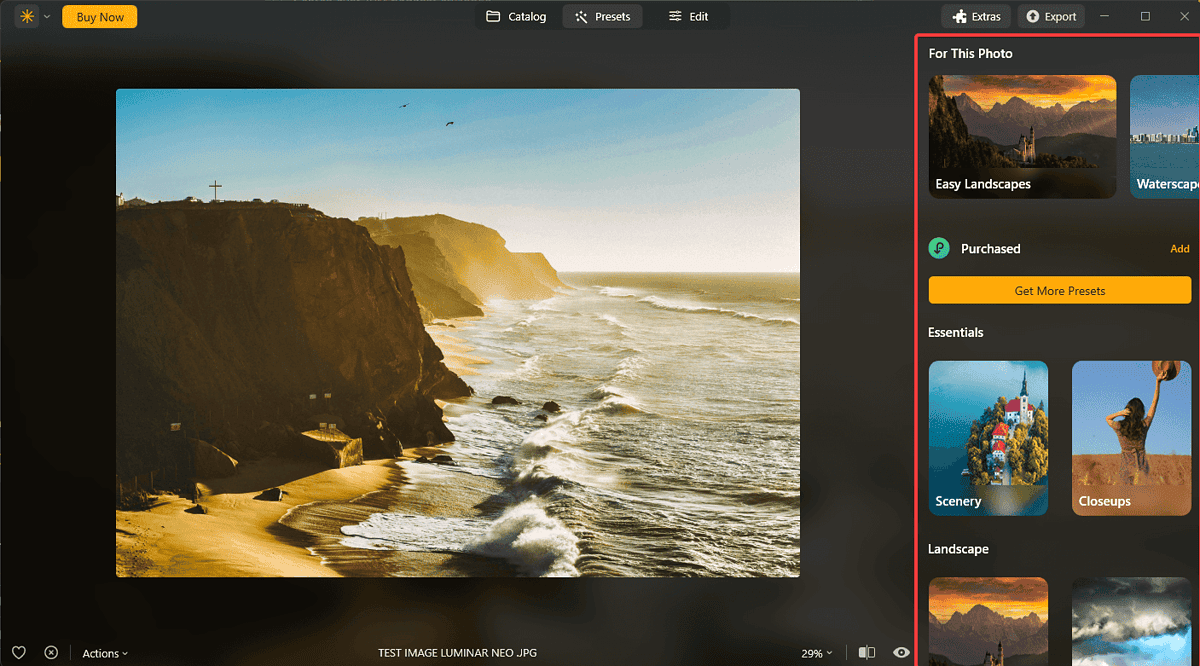
Task: Open the Edit tab
Action: [x=688, y=17]
